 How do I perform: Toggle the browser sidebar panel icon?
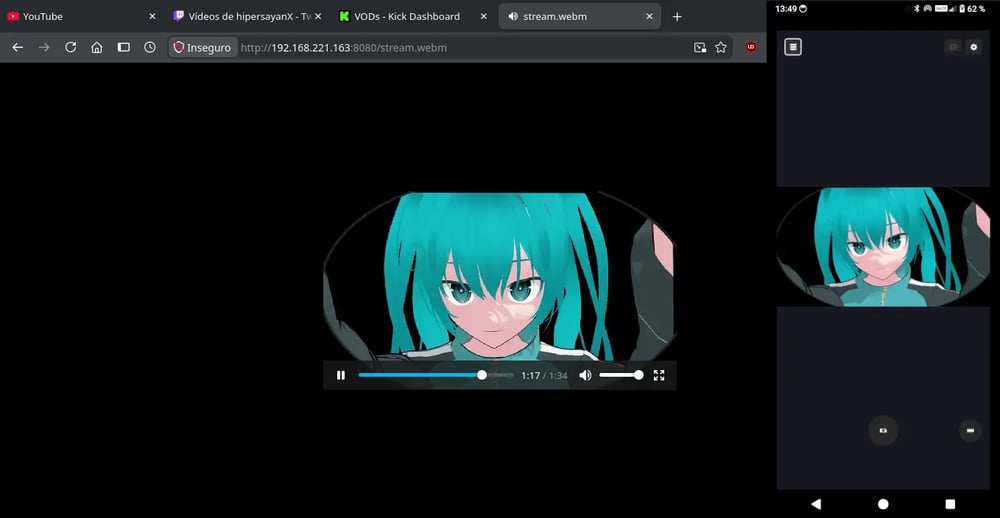tap(124, 48)
